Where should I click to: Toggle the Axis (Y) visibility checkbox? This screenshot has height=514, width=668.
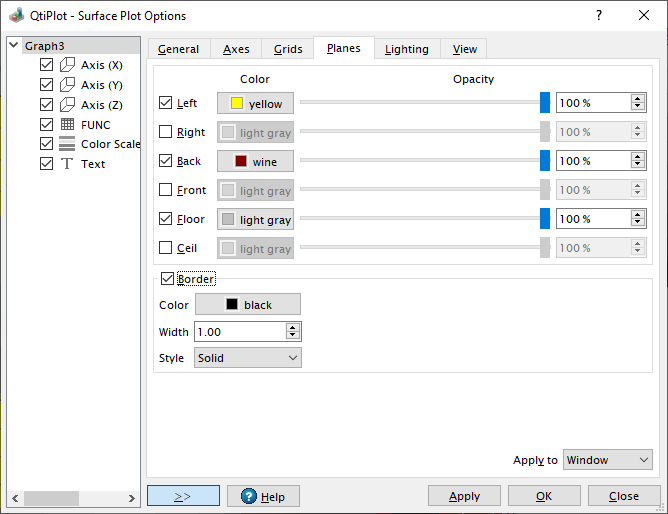tap(46, 85)
